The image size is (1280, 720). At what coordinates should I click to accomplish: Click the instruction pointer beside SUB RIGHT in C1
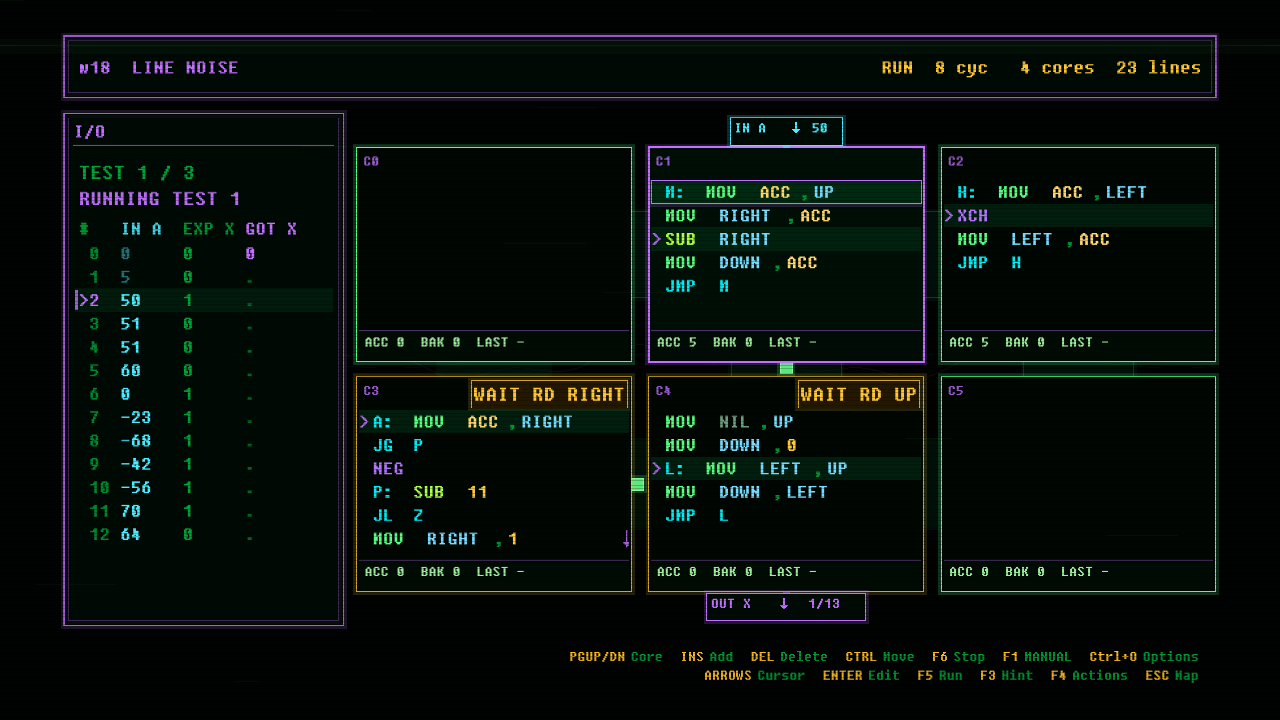[x=657, y=239]
